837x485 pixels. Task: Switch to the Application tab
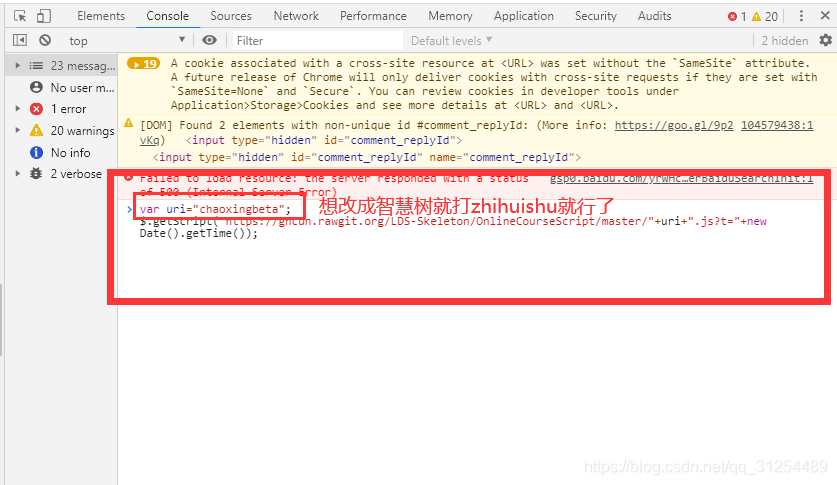click(524, 16)
